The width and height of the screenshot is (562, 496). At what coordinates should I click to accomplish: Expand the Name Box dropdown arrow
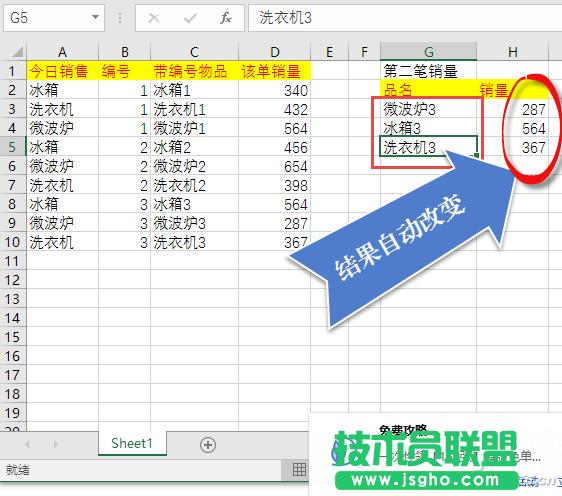(x=95, y=17)
